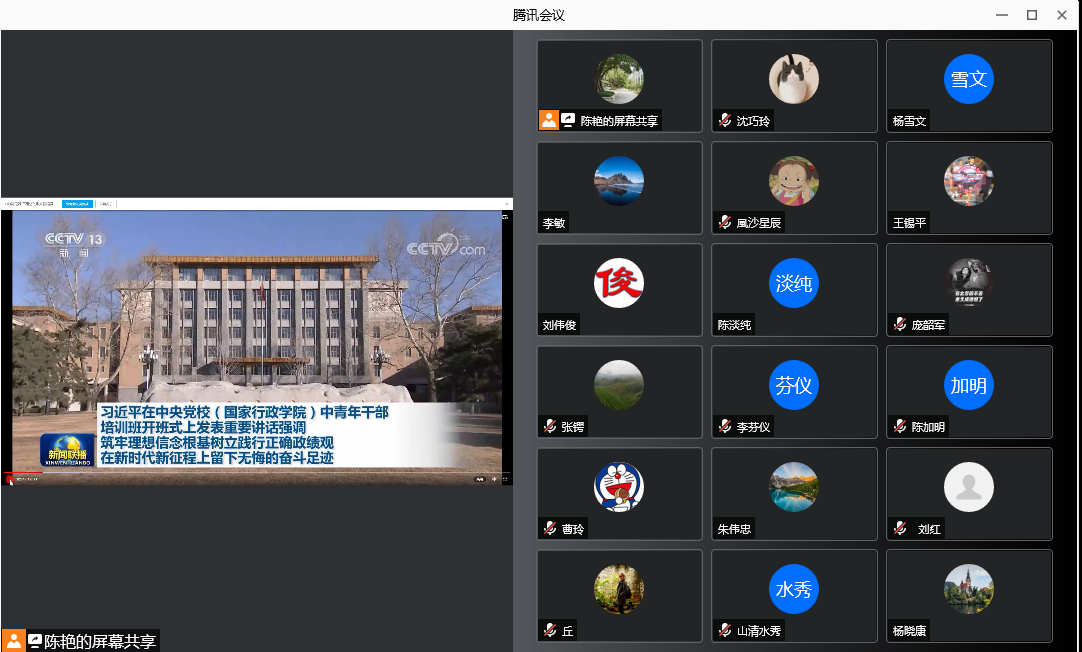Viewport: 1082px width, 652px height.
Task: Click the screen-share icon in the bottom-left share label
Action: click(x=35, y=641)
